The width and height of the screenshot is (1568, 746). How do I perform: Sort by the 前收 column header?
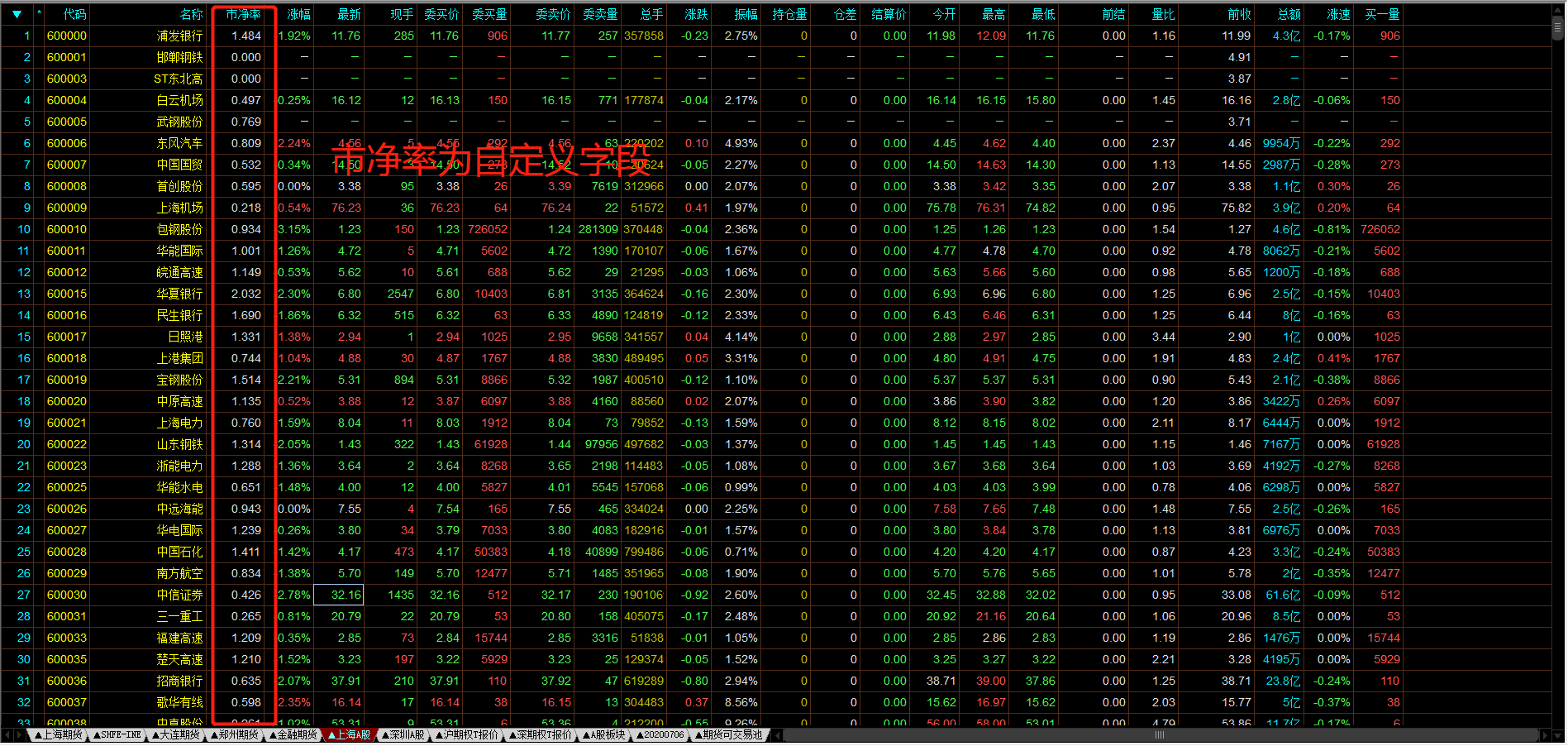point(1239,14)
